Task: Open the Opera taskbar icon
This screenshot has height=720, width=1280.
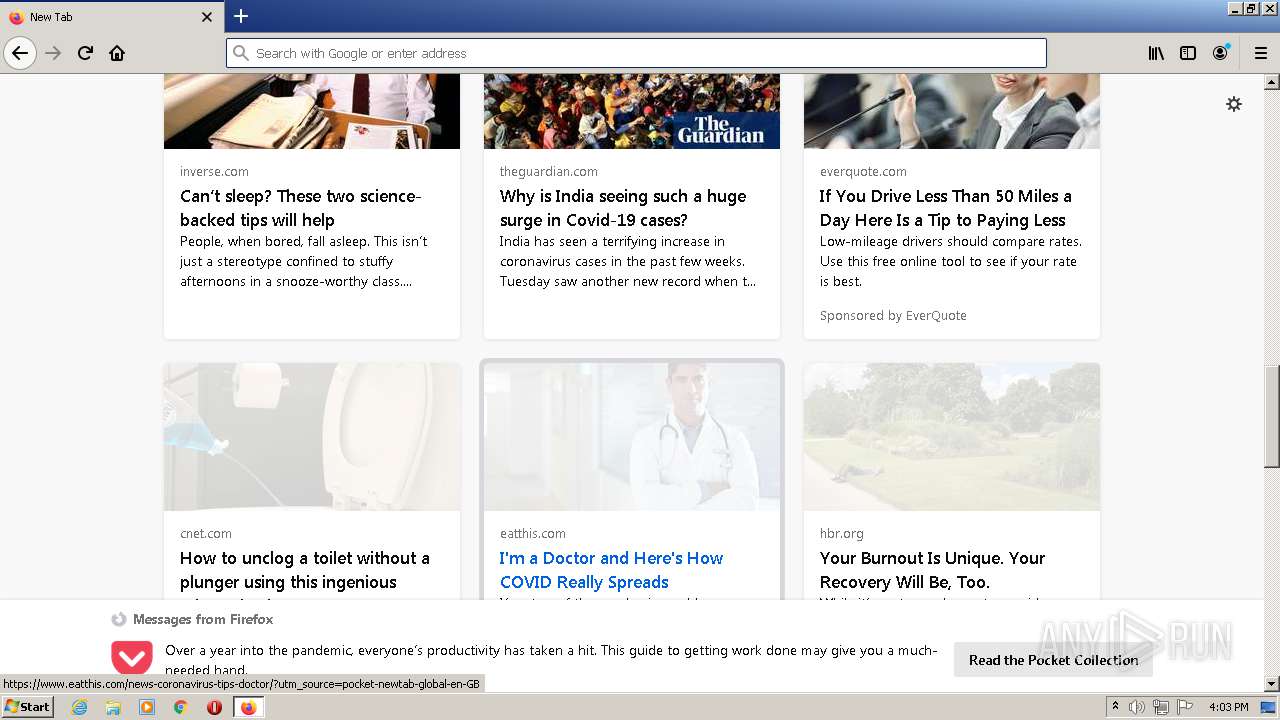Action: (x=214, y=707)
